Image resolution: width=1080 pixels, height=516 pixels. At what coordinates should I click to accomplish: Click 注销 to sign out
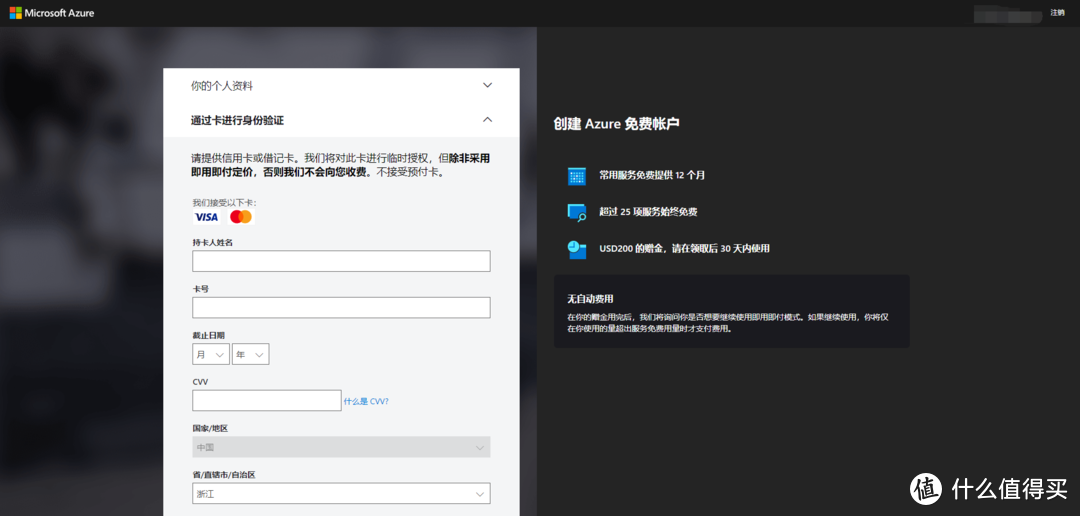coord(1057,13)
